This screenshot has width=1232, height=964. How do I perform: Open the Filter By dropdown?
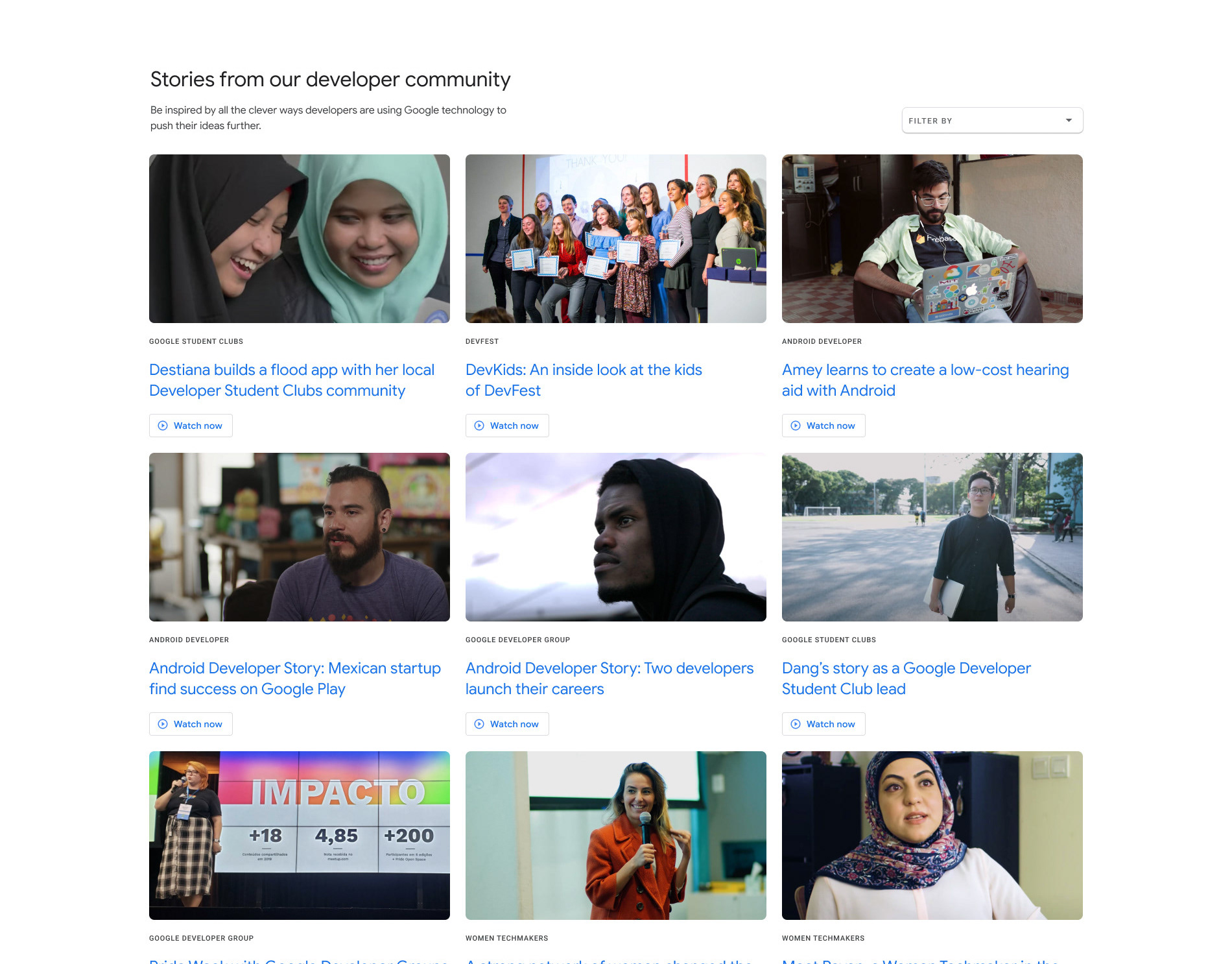pyautogui.click(x=992, y=121)
